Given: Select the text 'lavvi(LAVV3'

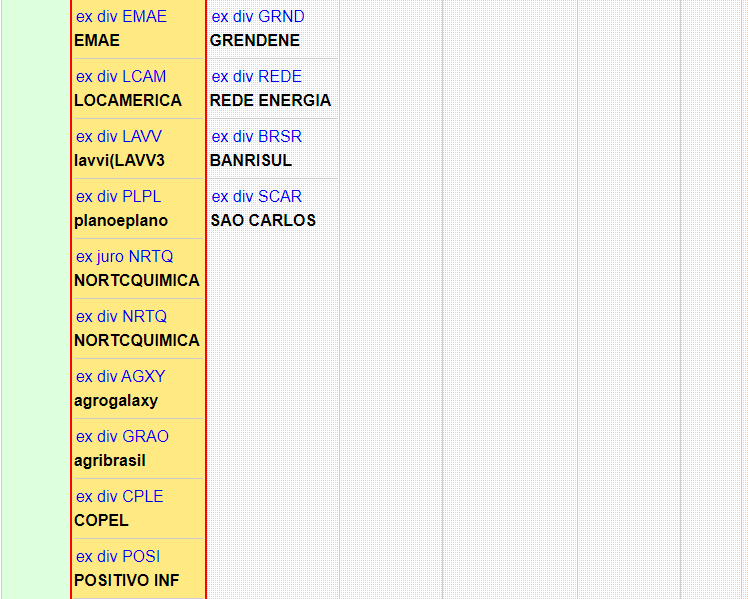Looking at the screenshot, I should (119, 161).
